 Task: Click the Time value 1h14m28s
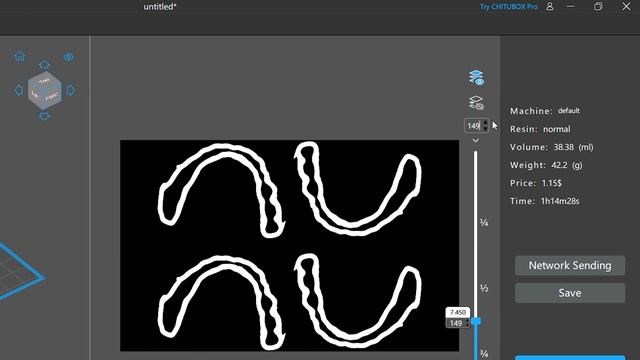click(x=560, y=201)
